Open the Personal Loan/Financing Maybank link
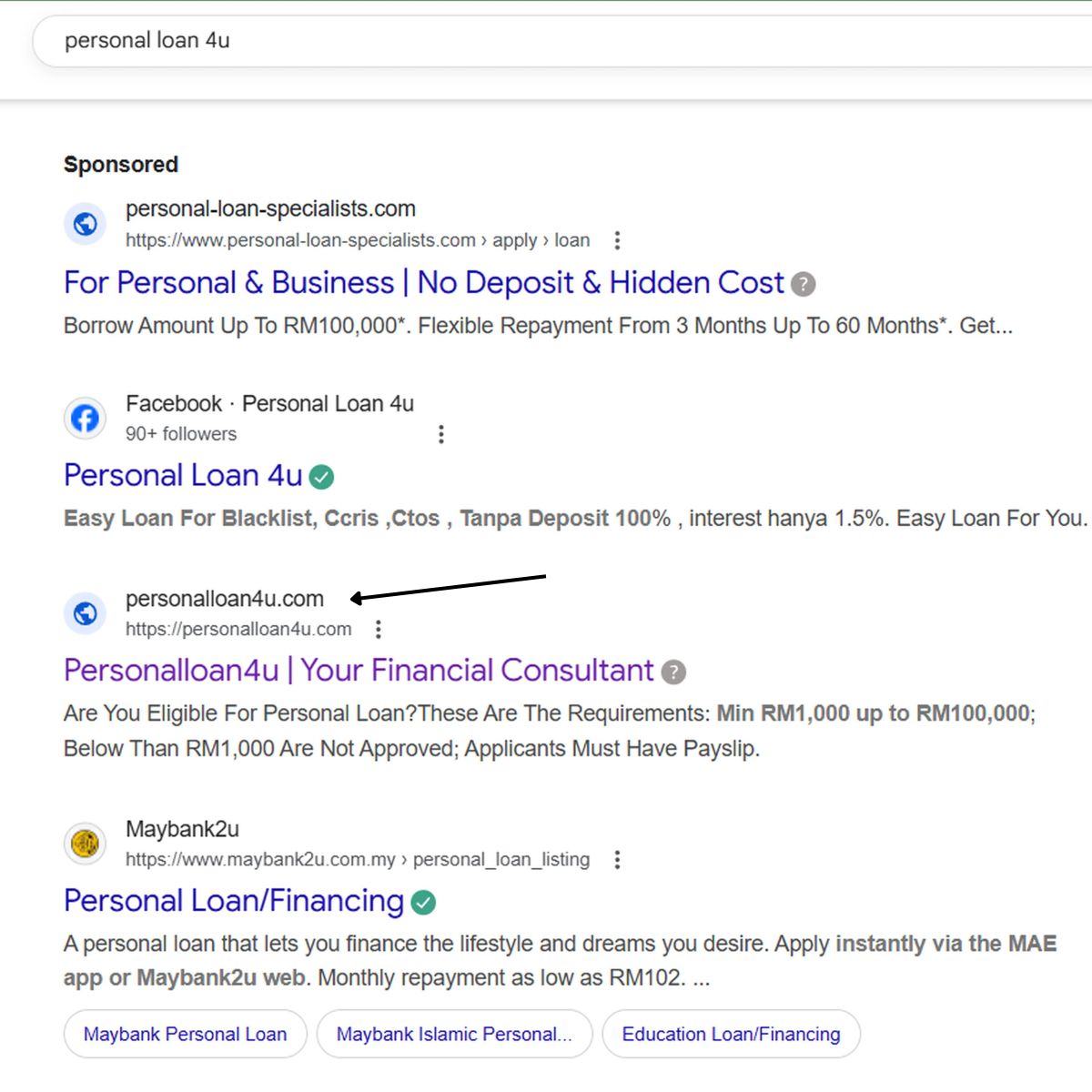This screenshot has height=1092, width=1092. click(234, 901)
